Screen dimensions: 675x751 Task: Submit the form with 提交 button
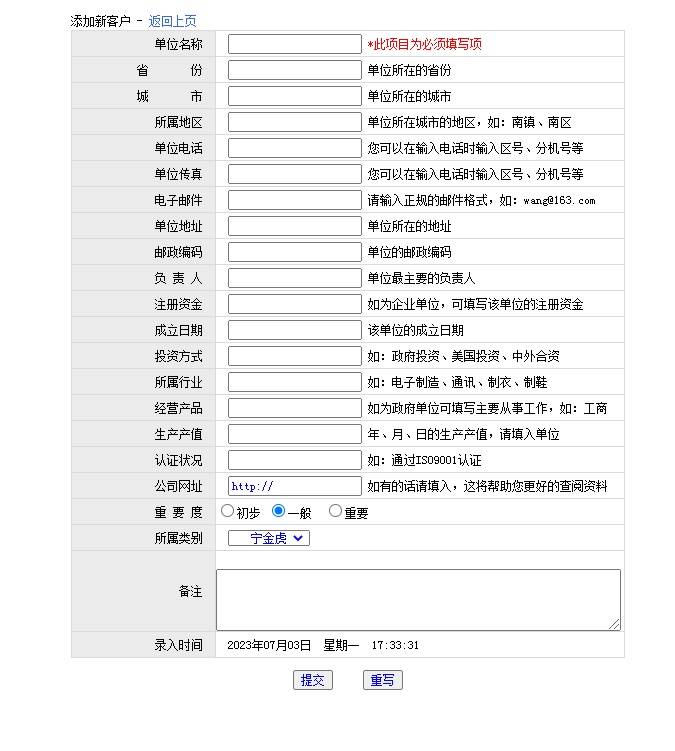click(x=313, y=680)
